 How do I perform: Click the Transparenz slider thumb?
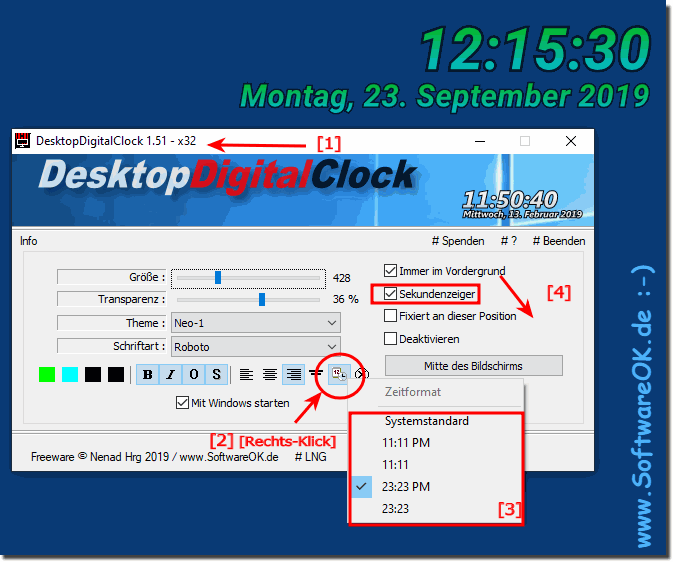pyautogui.click(x=262, y=299)
